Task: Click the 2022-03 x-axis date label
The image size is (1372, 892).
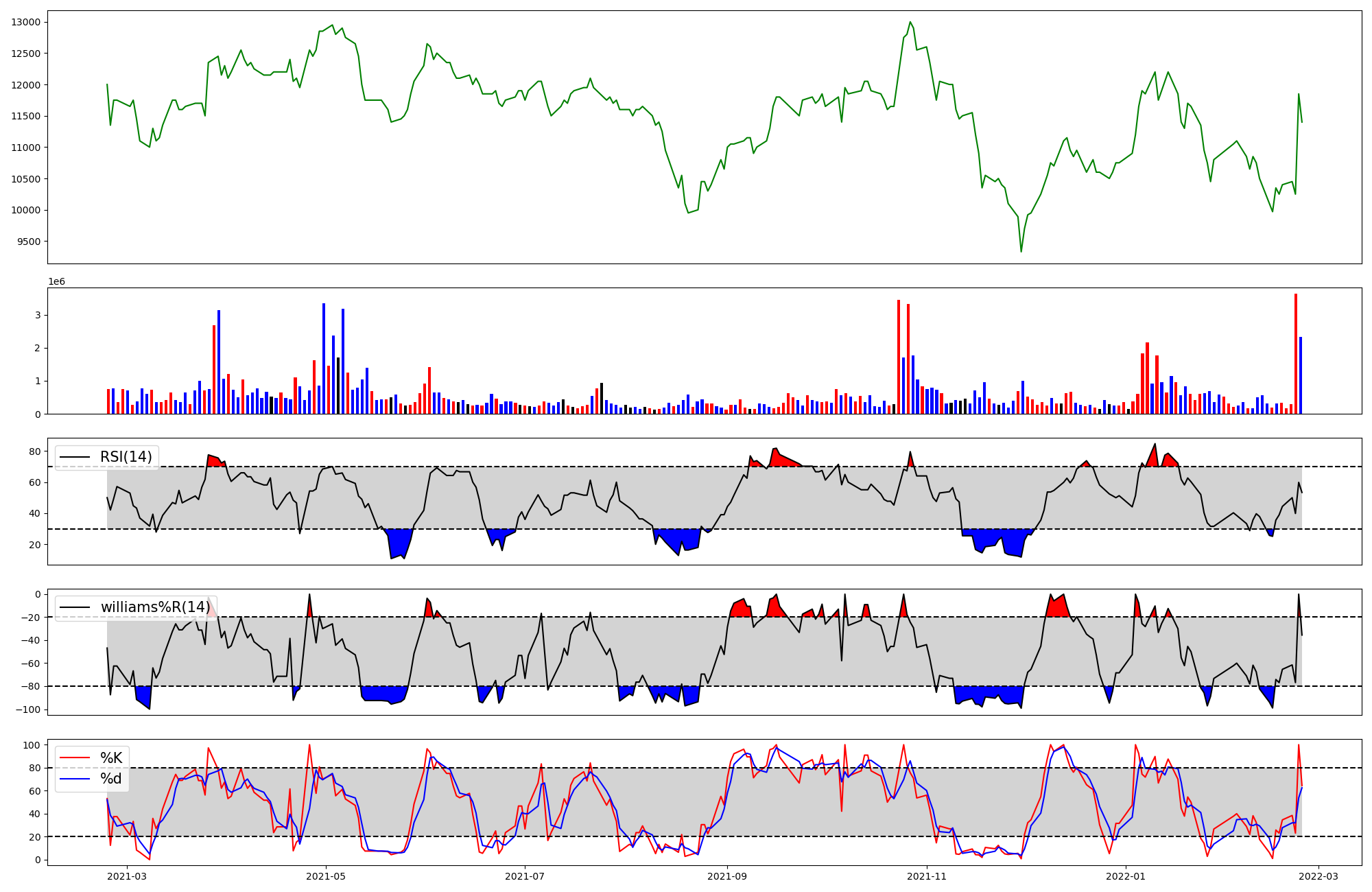Action: 1318,876
